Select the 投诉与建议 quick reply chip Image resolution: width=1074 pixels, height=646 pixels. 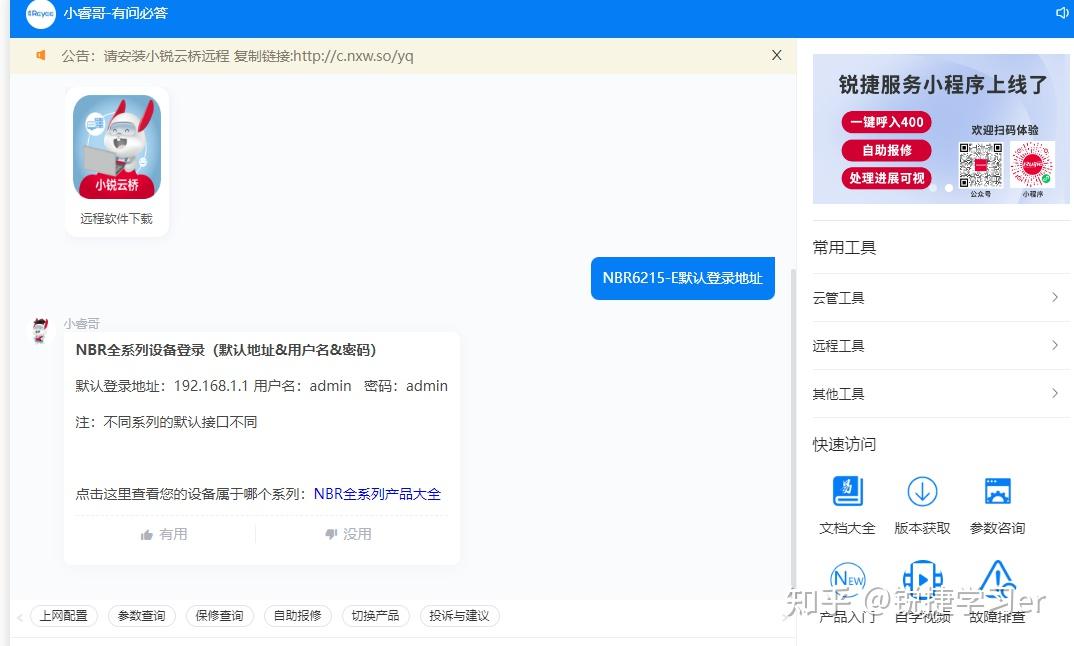pyautogui.click(x=460, y=616)
